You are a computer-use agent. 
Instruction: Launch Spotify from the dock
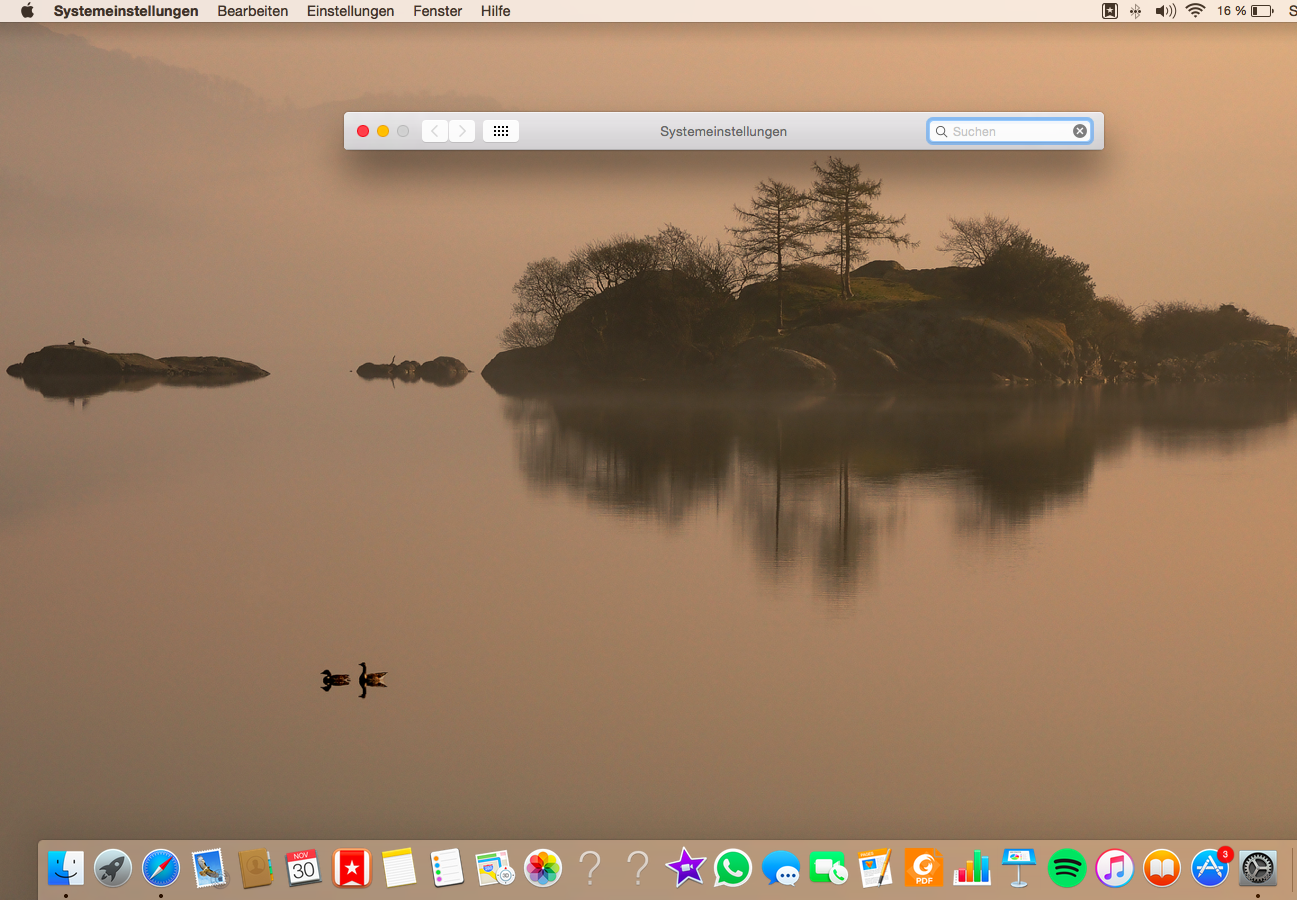tap(1066, 867)
